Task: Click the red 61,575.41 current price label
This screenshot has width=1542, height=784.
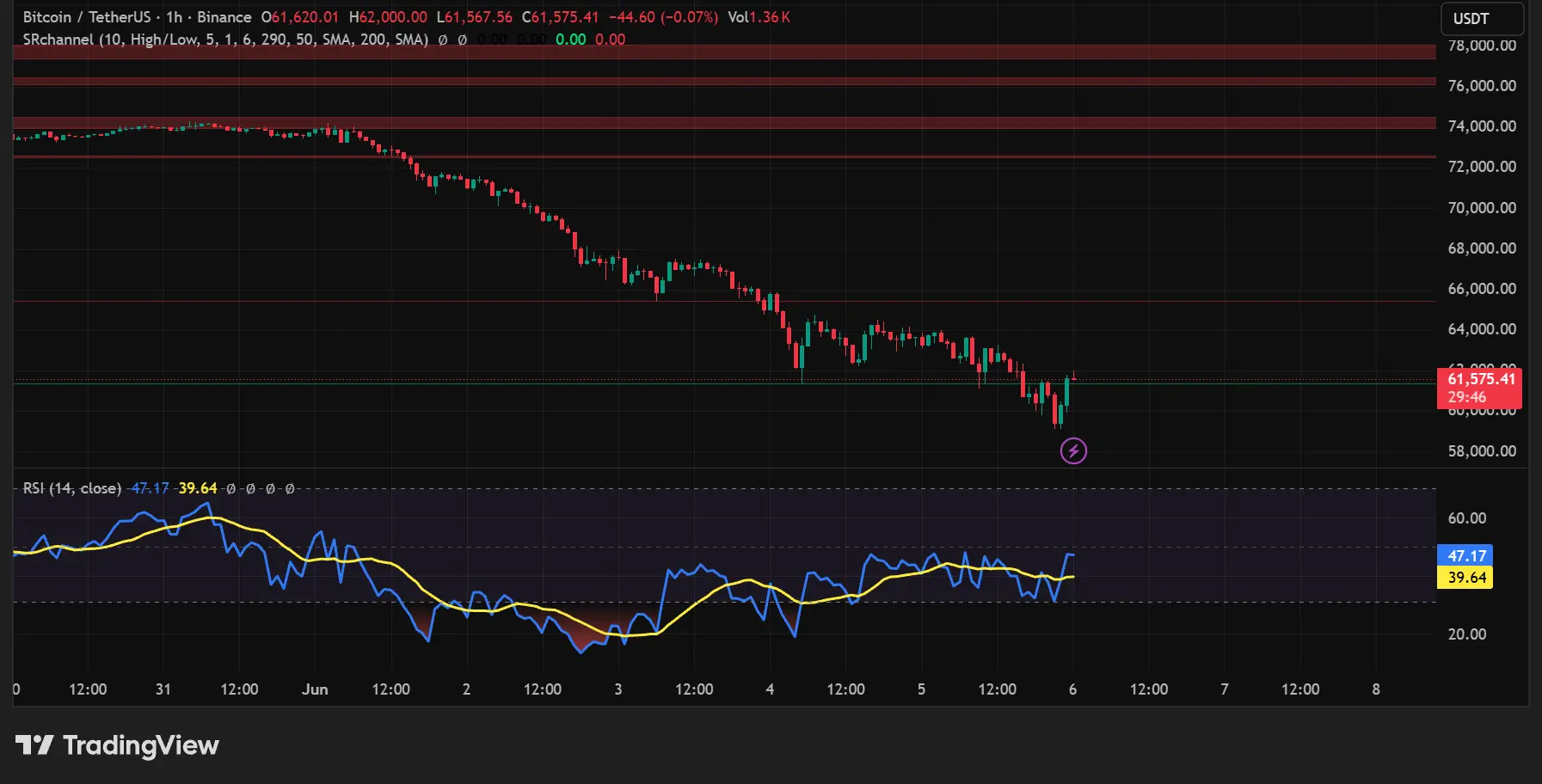Action: [1479, 388]
